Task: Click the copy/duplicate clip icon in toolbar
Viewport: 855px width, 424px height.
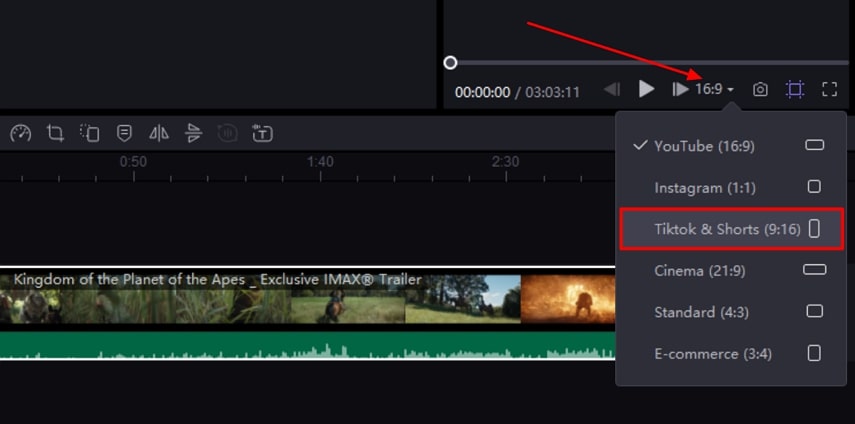Action: [x=89, y=133]
